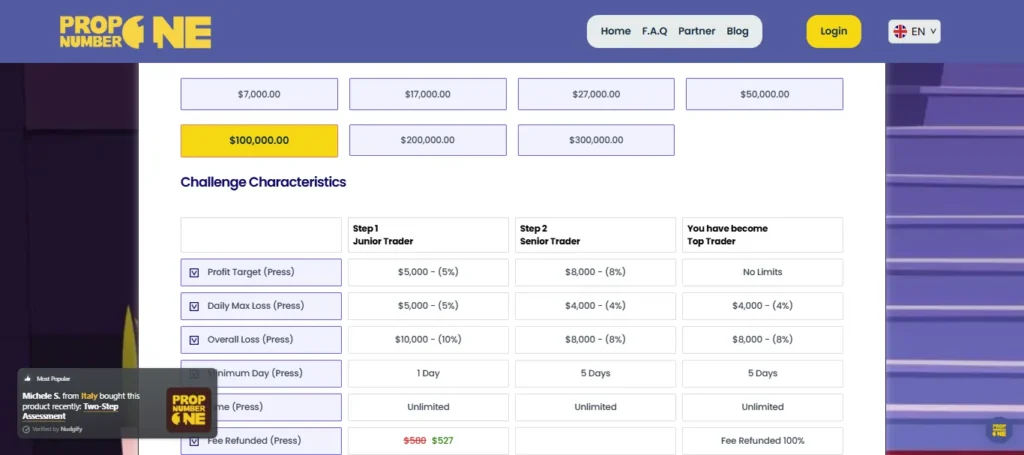The image size is (1024, 455).
Task: Expand Fee Refunded (Press) row
Action: pyautogui.click(x=261, y=441)
